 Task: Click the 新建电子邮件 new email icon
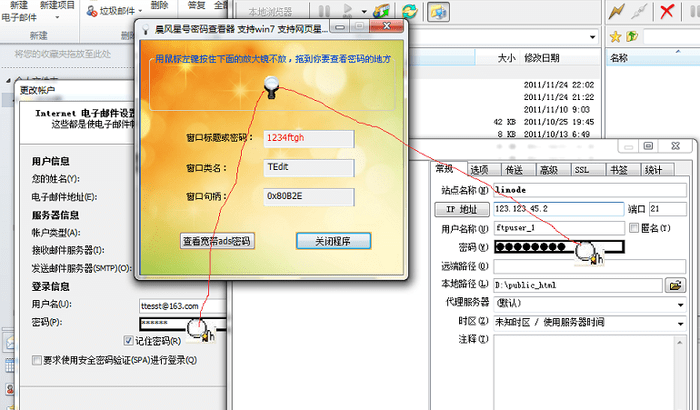click(x=20, y=10)
